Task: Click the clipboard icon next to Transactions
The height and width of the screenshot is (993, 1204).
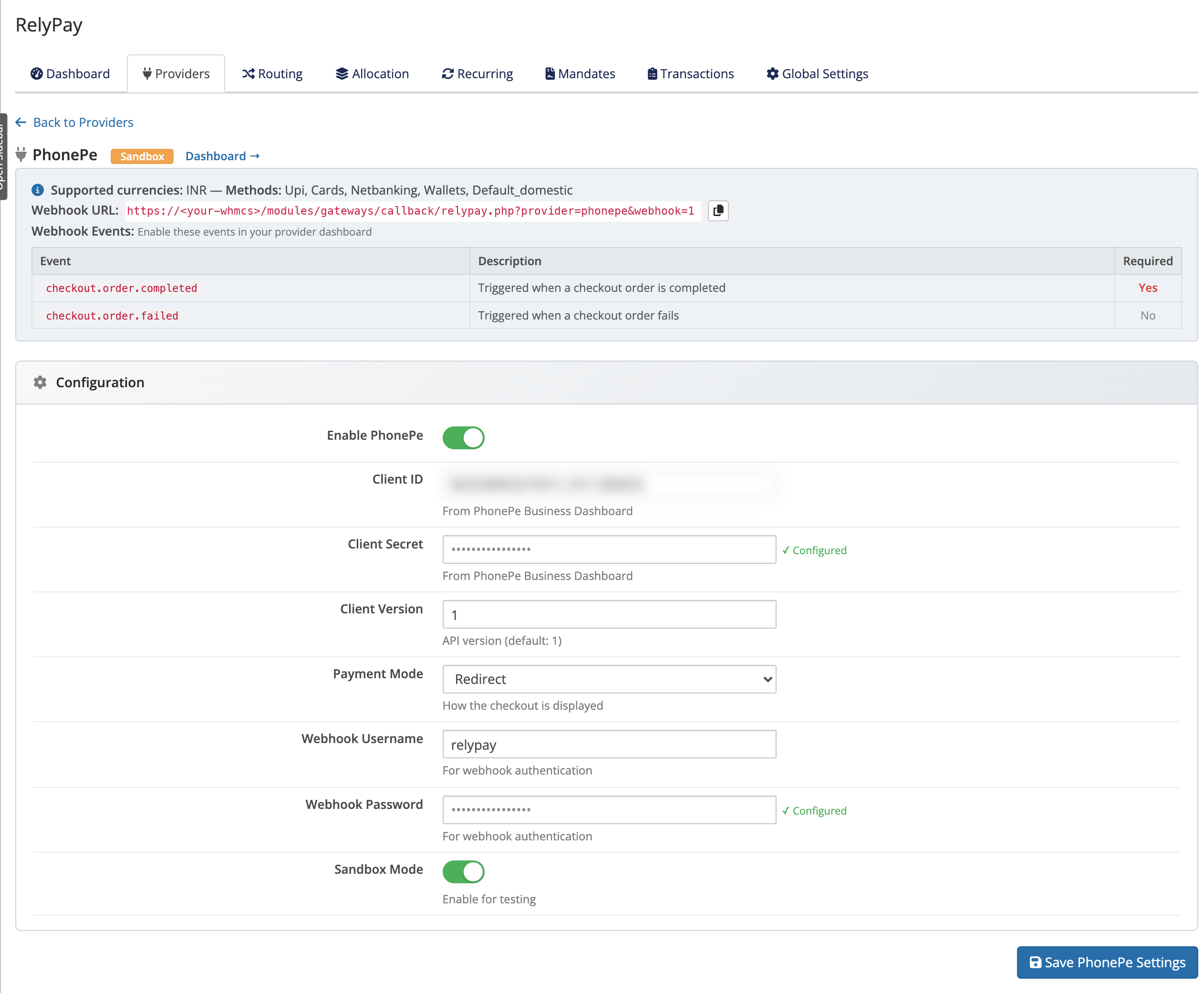Action: [x=652, y=74]
